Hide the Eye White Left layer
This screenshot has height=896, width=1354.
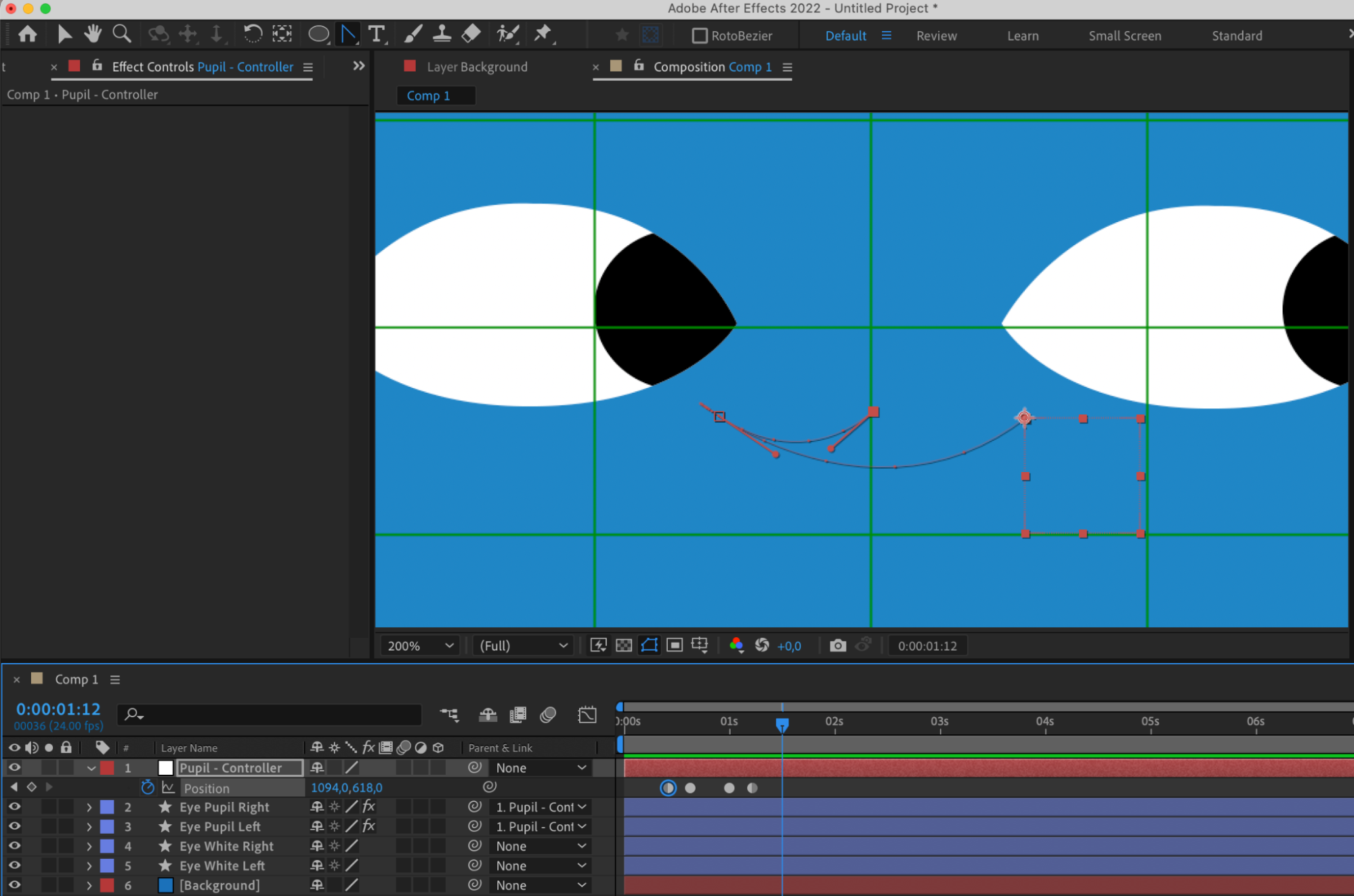click(14, 866)
